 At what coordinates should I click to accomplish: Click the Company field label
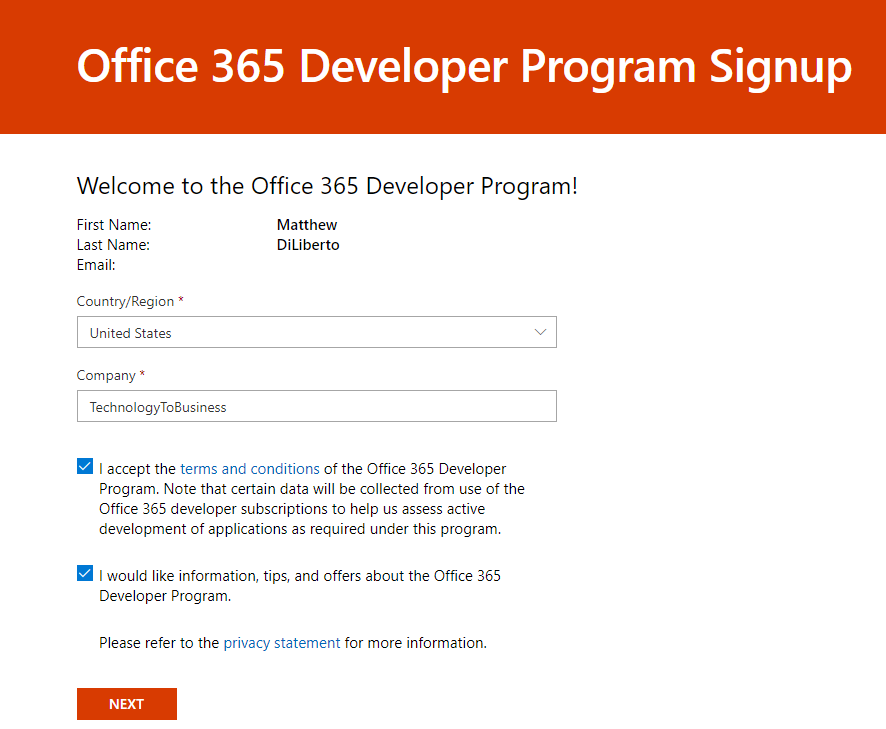111,375
